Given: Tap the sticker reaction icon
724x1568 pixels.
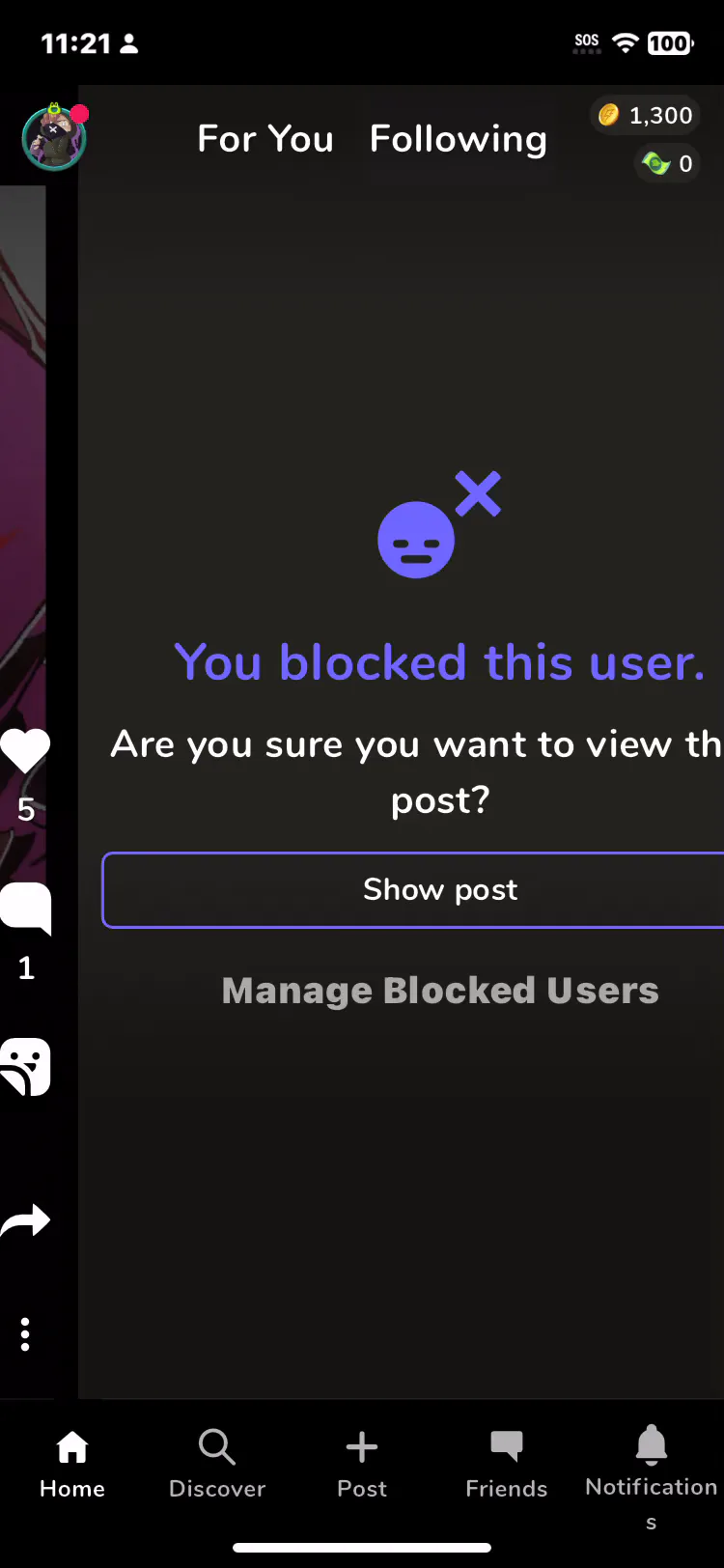Looking at the screenshot, I should pyautogui.click(x=25, y=1067).
